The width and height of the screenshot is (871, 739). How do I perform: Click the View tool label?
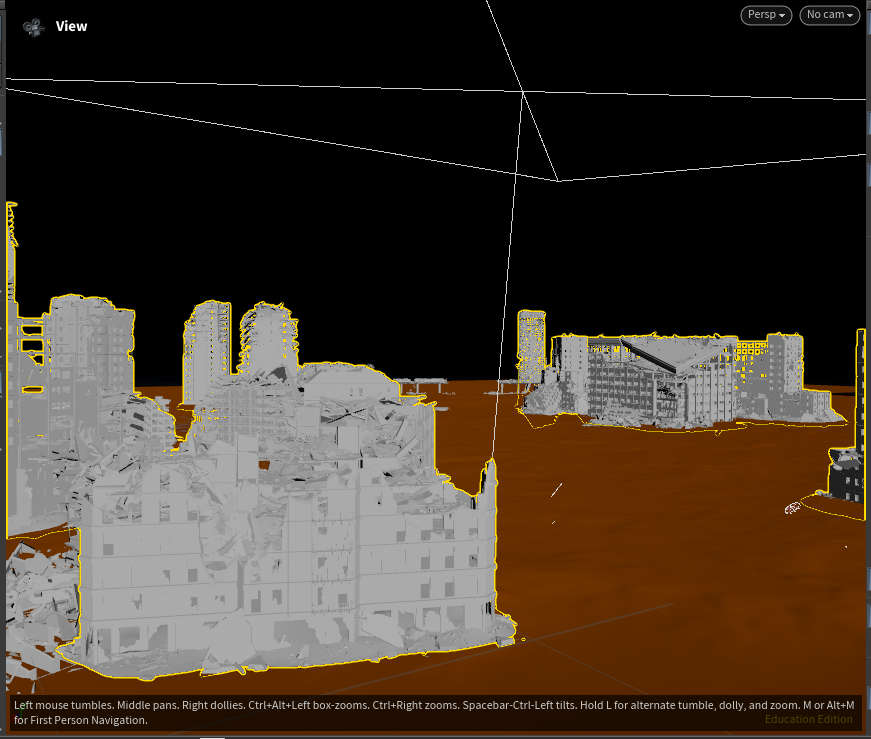[71, 26]
